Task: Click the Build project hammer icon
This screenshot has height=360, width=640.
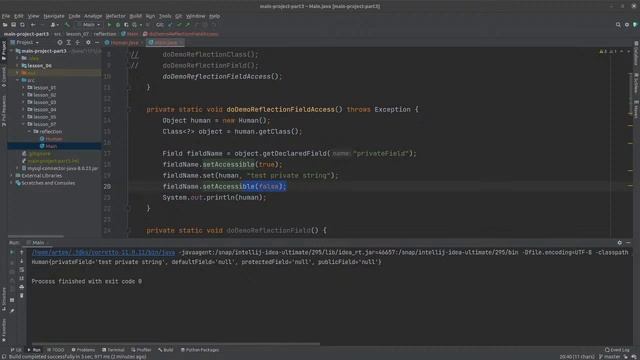Action: [x=67, y=25]
